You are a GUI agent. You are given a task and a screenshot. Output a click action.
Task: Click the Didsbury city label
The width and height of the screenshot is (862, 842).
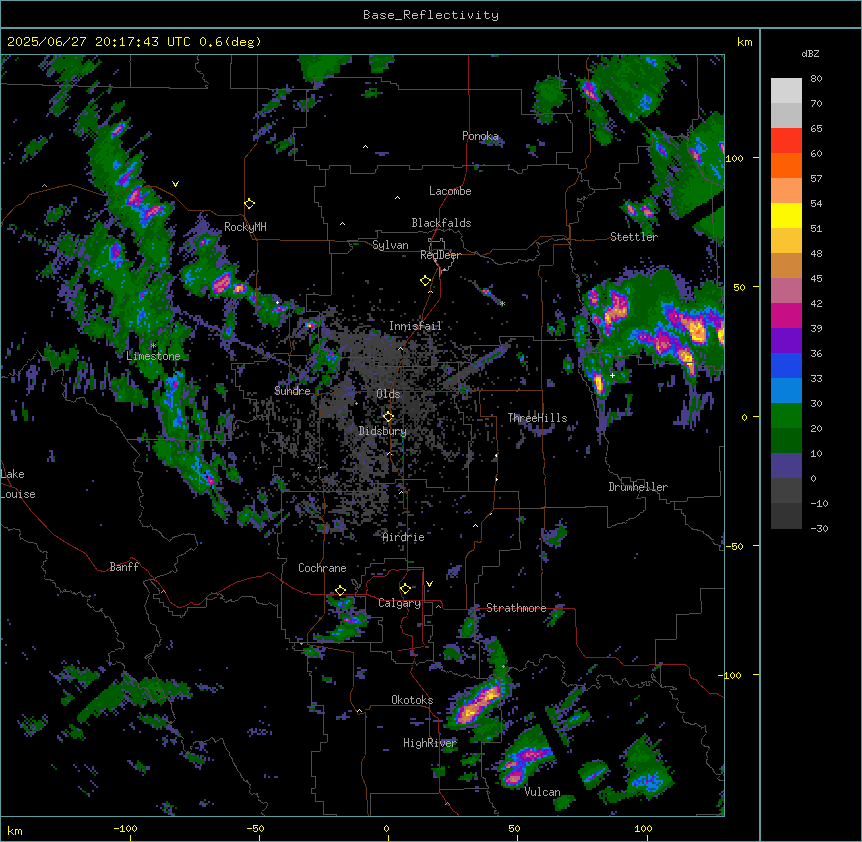383,431
